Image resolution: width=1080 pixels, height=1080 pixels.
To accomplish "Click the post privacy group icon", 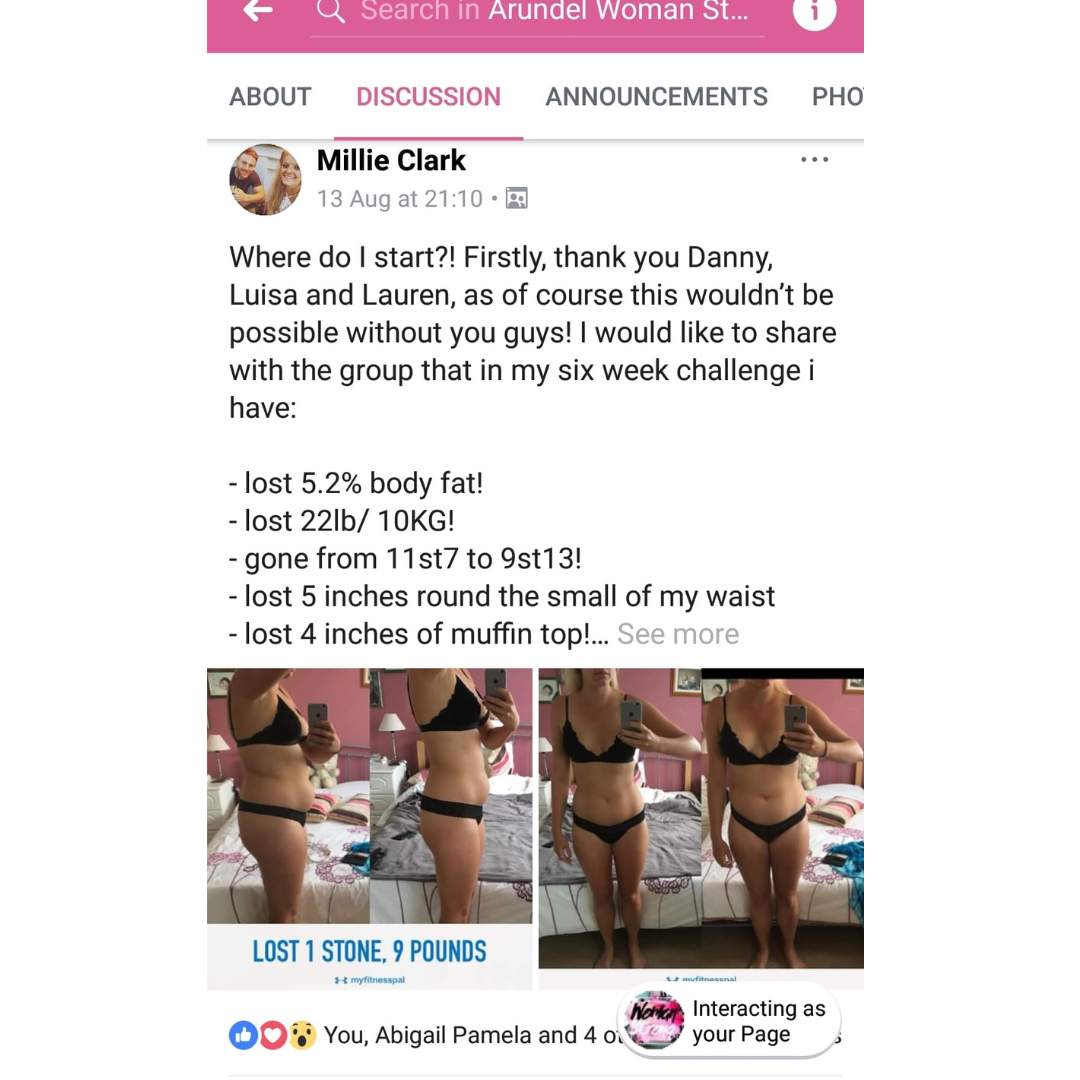I will click(517, 198).
